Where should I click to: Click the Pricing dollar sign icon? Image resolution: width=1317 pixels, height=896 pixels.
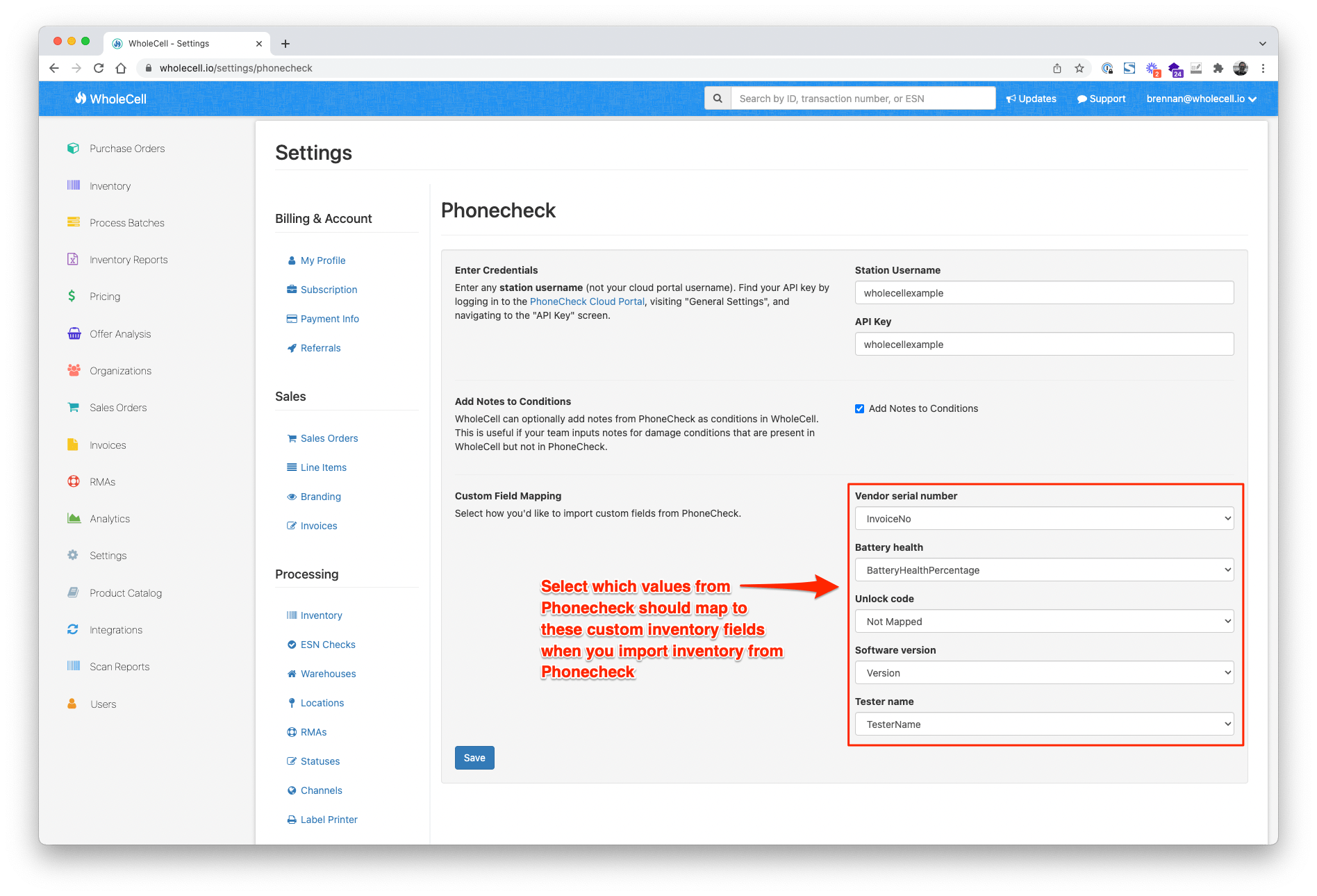pyautogui.click(x=72, y=296)
